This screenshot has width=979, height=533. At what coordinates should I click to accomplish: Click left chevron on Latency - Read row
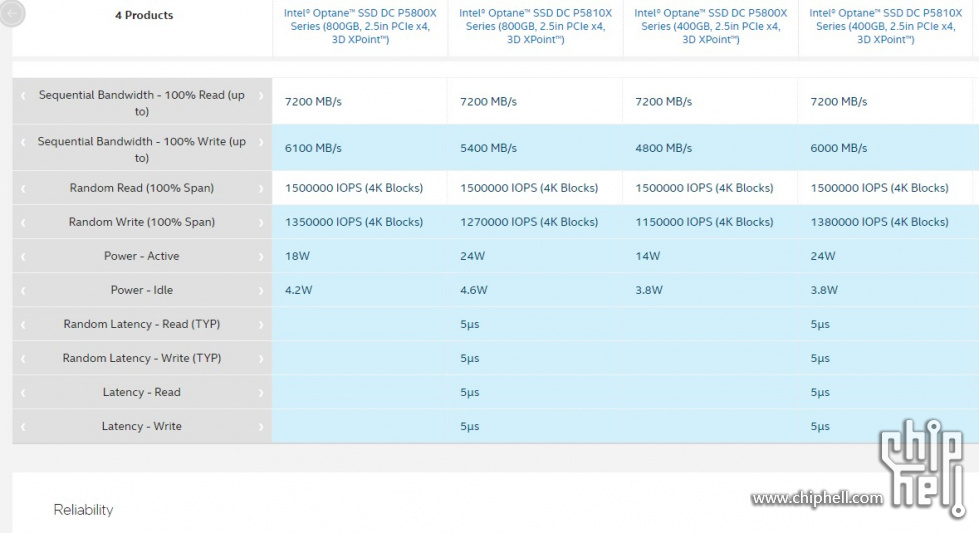point(23,393)
